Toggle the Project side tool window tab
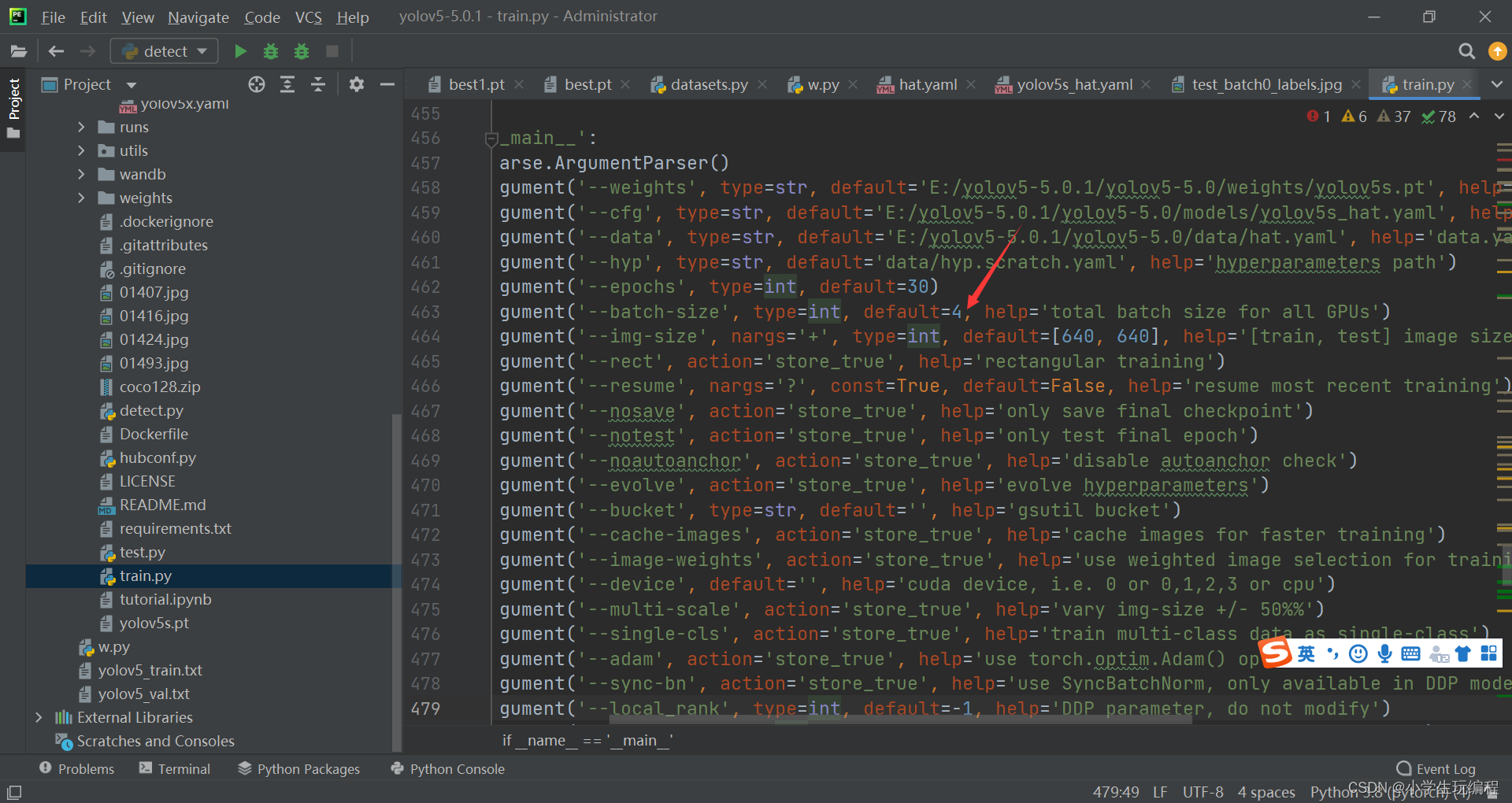Image resolution: width=1512 pixels, height=803 pixels. click(x=13, y=108)
